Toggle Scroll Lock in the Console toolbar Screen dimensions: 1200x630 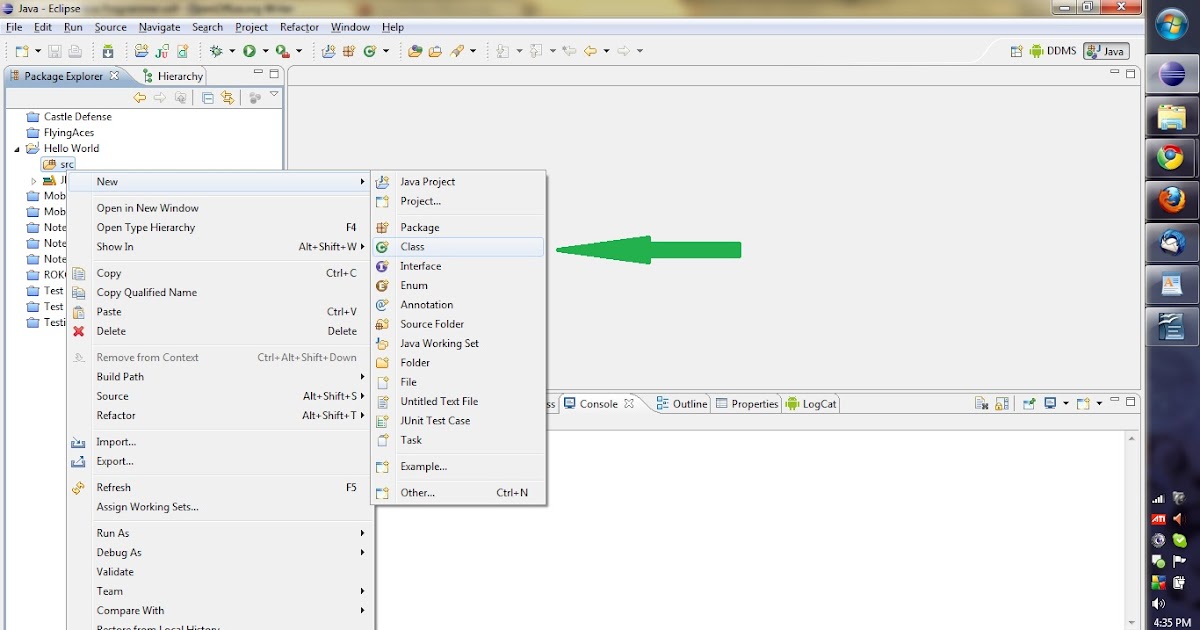[1000, 404]
